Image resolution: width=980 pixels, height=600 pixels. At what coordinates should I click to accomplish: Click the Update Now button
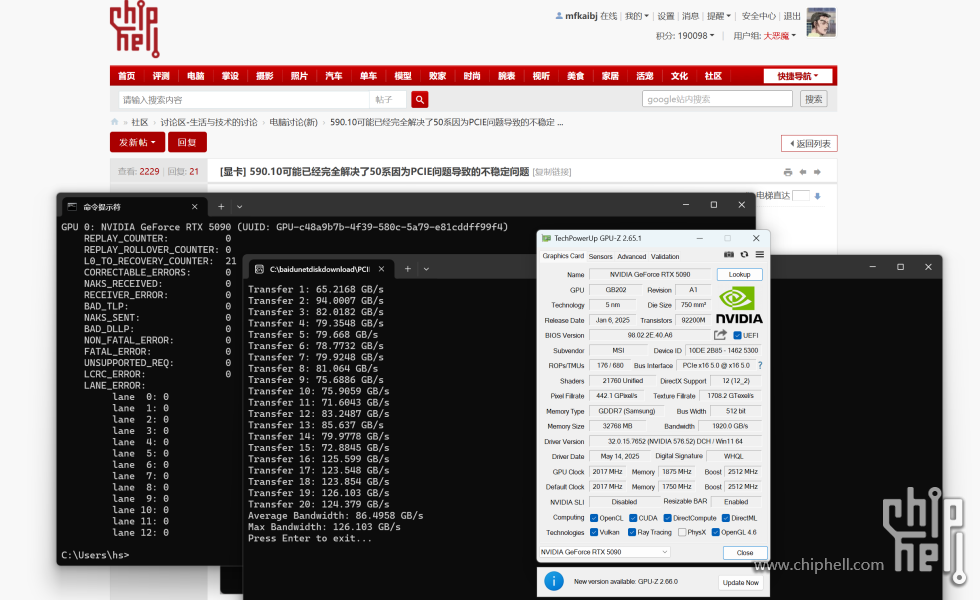click(x=741, y=582)
